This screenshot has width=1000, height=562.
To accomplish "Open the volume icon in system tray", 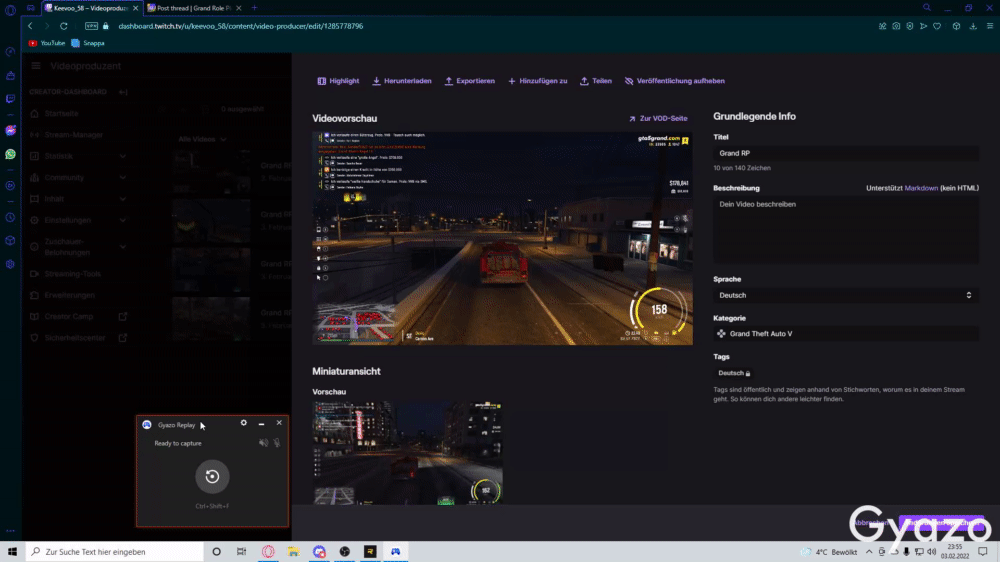I will [932, 552].
